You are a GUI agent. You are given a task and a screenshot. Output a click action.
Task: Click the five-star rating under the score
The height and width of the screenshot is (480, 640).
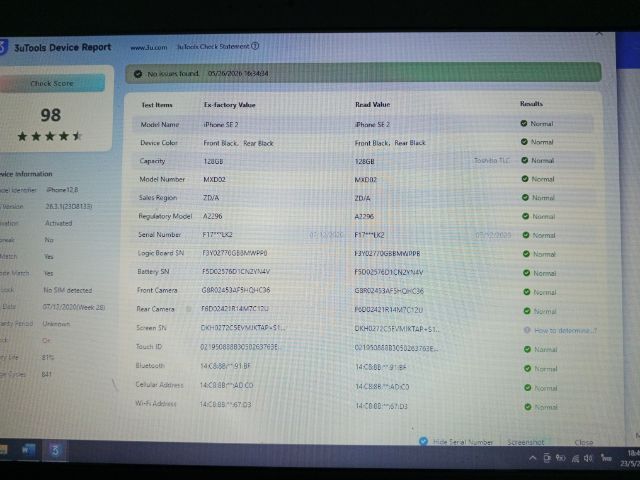(50, 136)
